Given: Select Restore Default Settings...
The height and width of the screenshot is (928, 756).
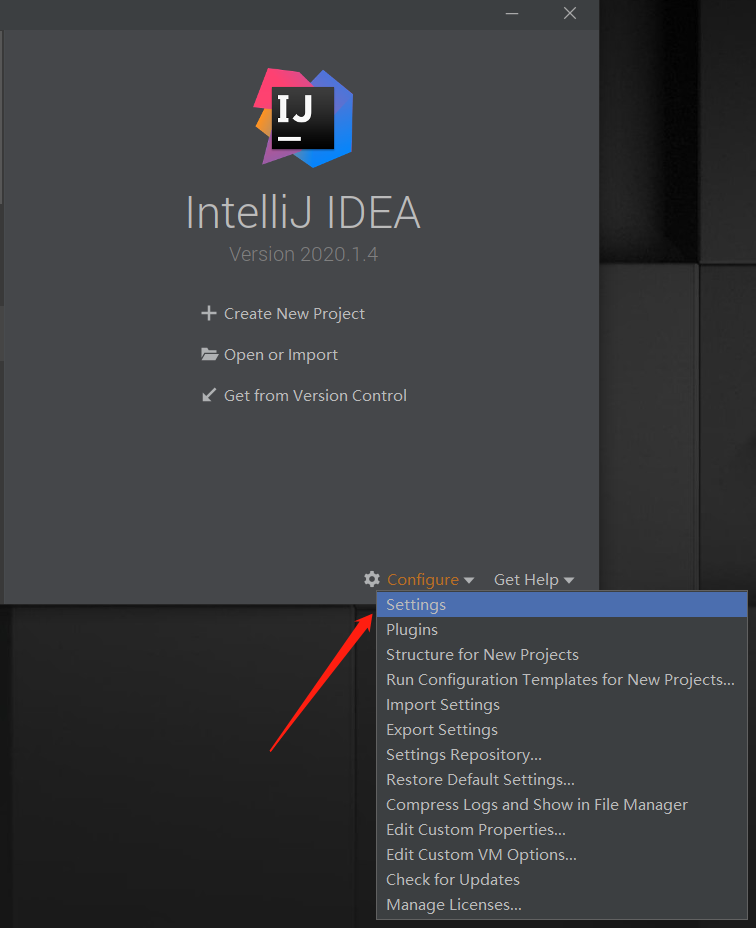Looking at the screenshot, I should pyautogui.click(x=562, y=779).
